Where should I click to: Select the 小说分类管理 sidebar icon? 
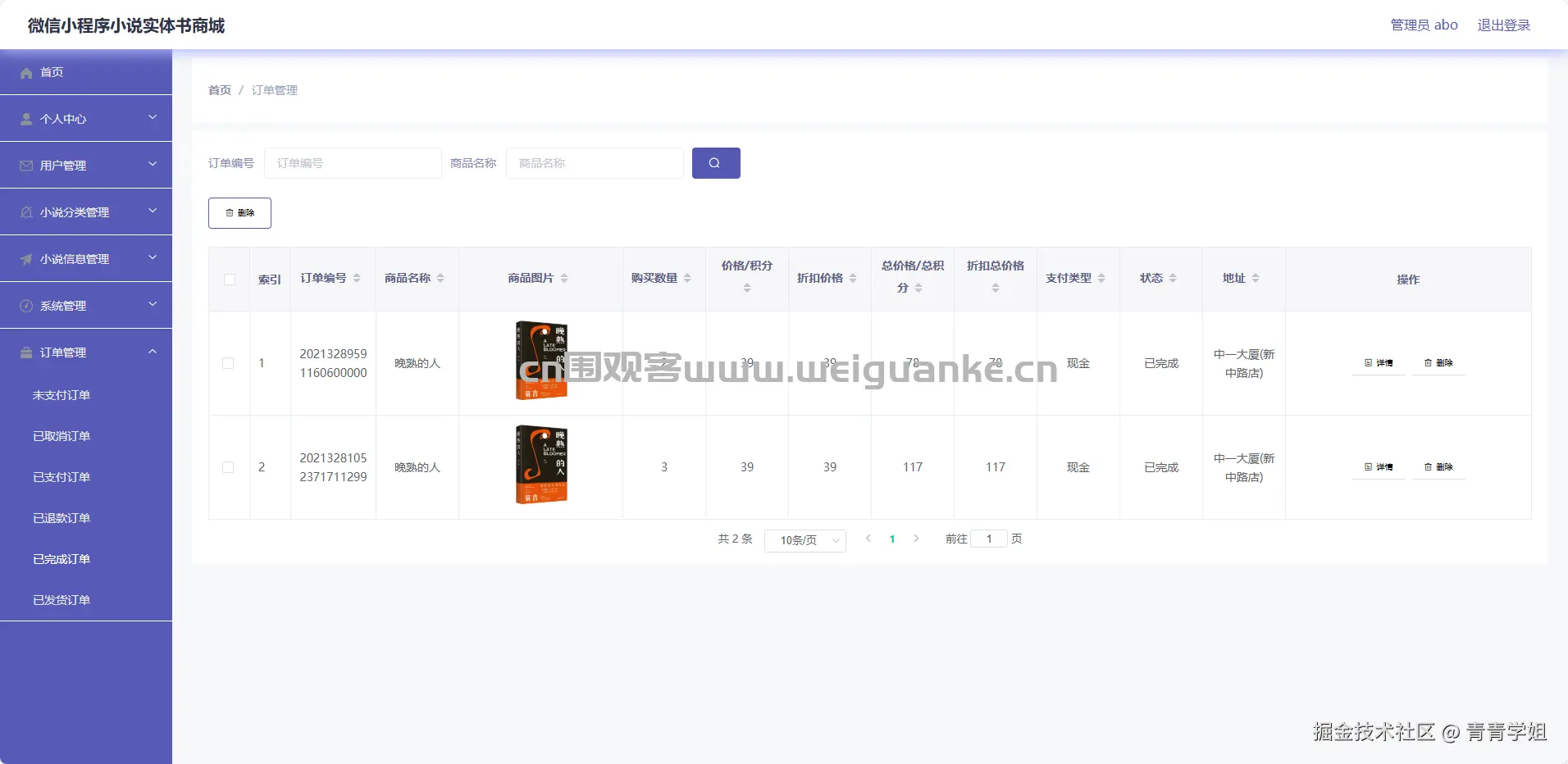(x=25, y=211)
